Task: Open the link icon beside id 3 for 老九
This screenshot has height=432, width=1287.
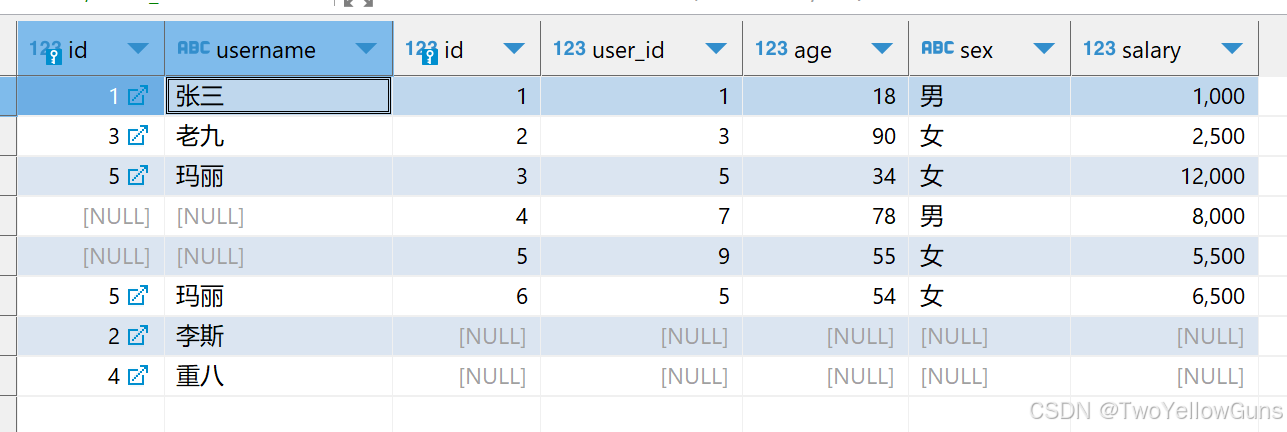Action: (138, 136)
